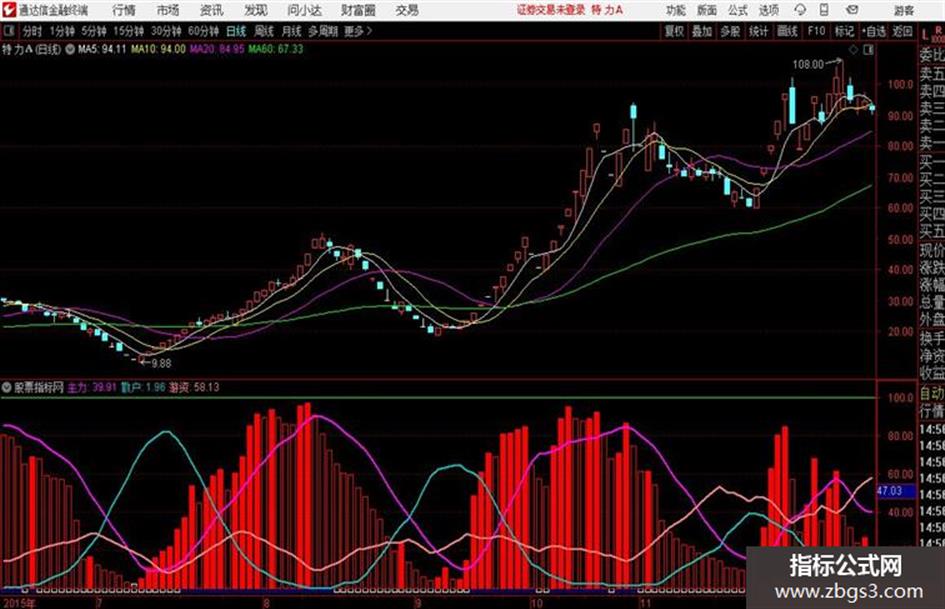Click the customer service headset icon

point(800,10)
